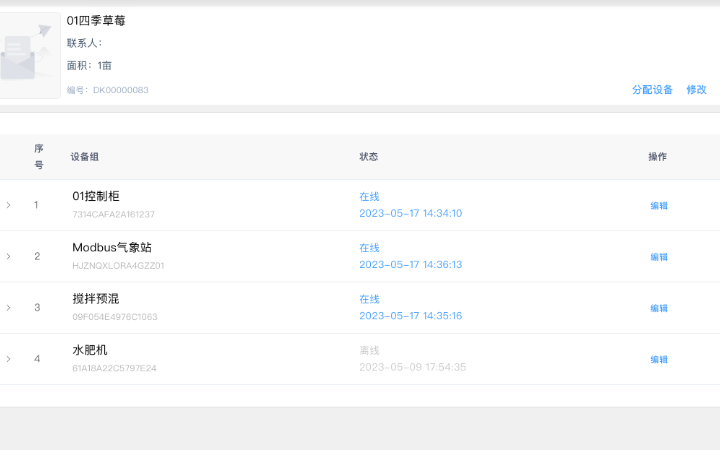Image resolution: width=720 pixels, height=450 pixels.
Task: Expand the 水肥机 device row
Action: [x=9, y=359]
